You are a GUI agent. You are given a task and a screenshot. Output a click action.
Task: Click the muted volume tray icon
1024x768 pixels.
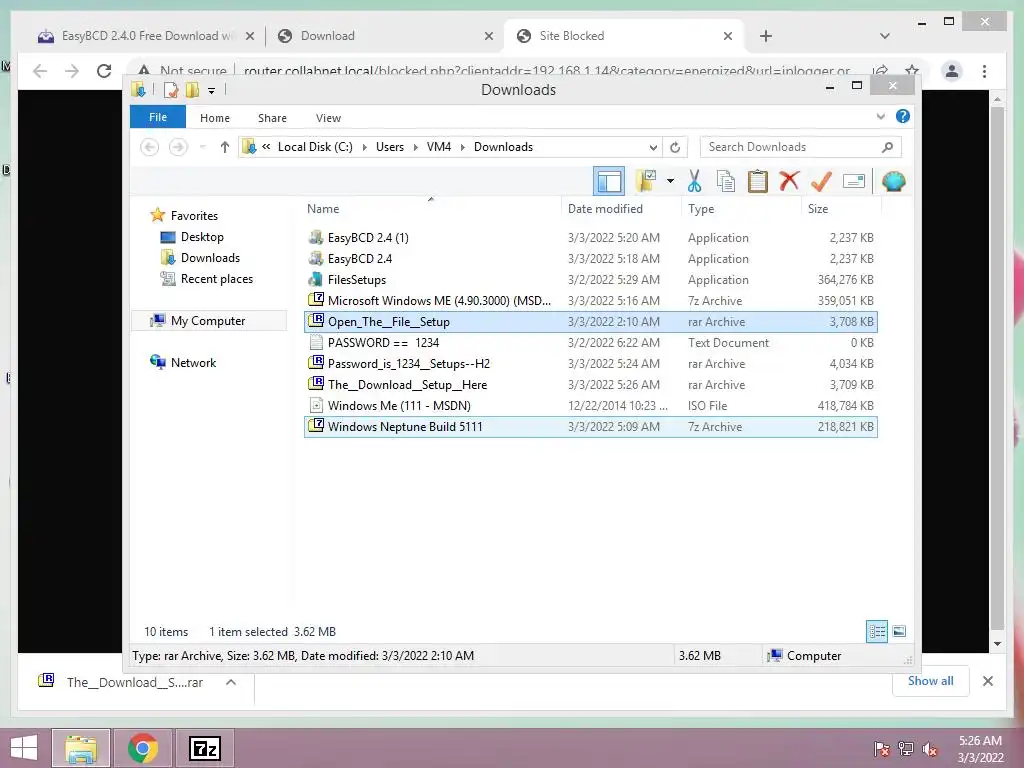930,749
